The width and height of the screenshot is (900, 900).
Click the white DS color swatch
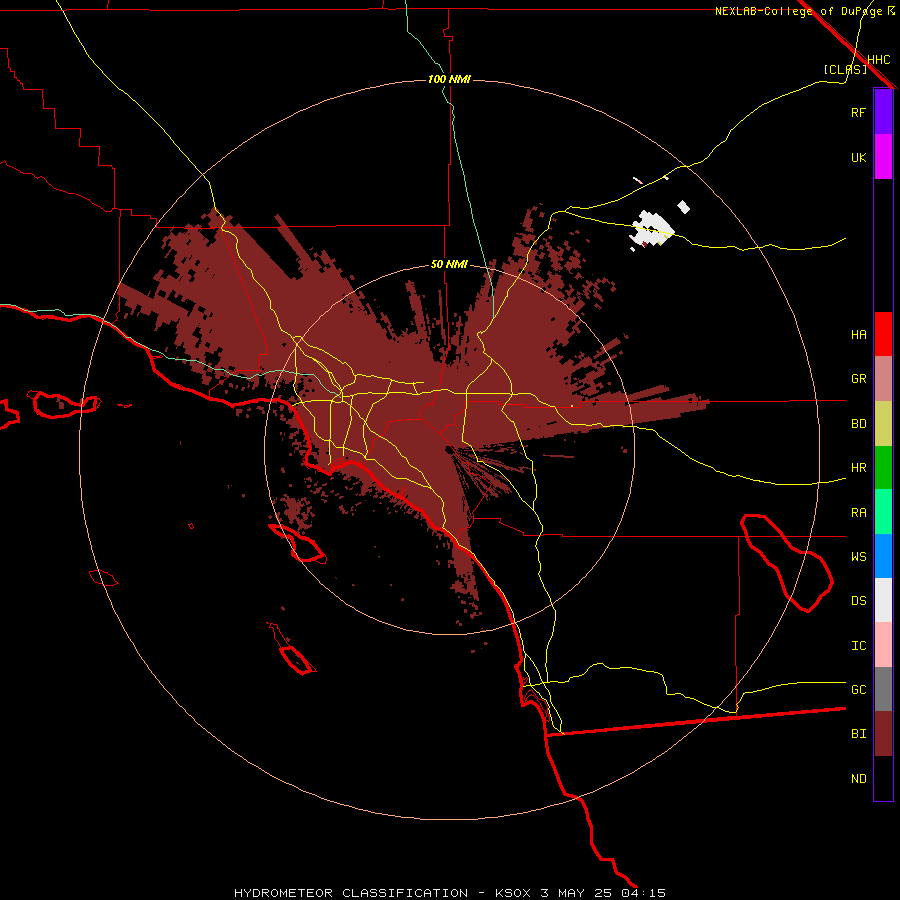[883, 600]
